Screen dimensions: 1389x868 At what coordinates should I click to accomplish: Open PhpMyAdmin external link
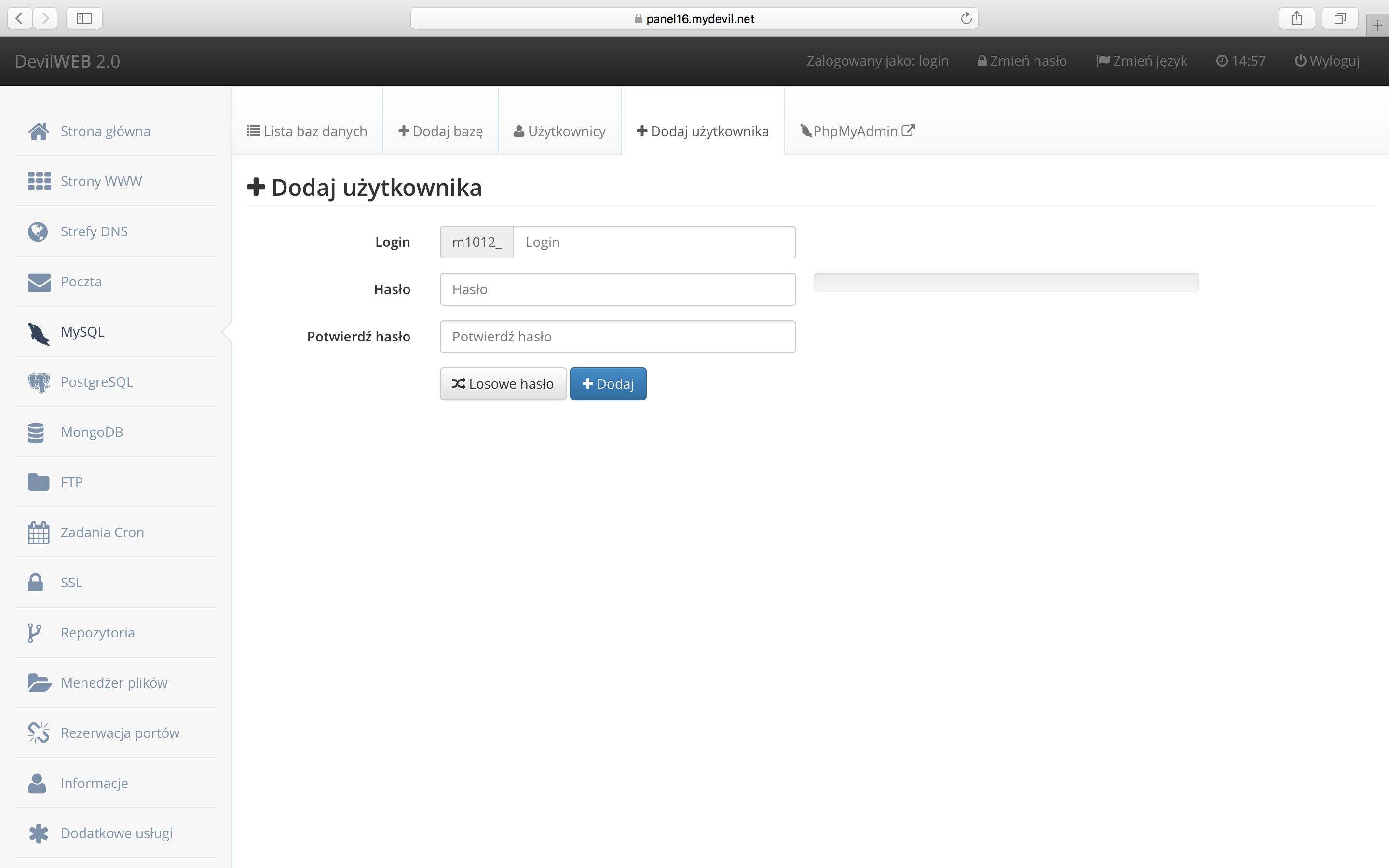[x=856, y=131]
